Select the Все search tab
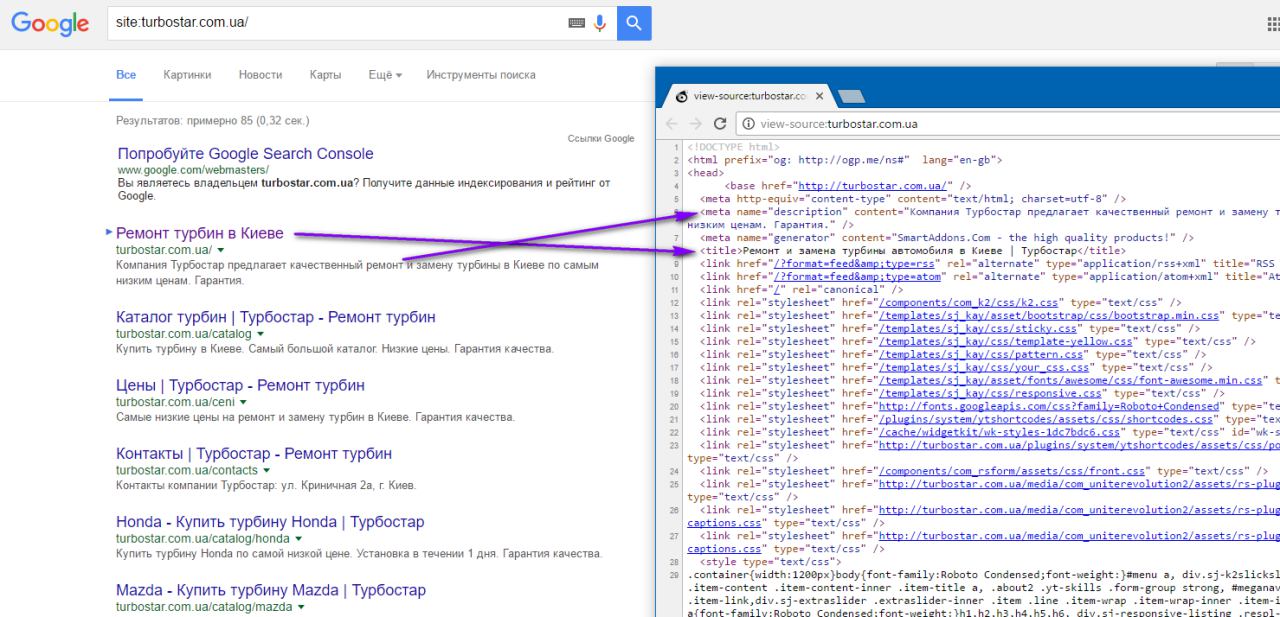Viewport: 1280px width, 617px height. tap(126, 75)
